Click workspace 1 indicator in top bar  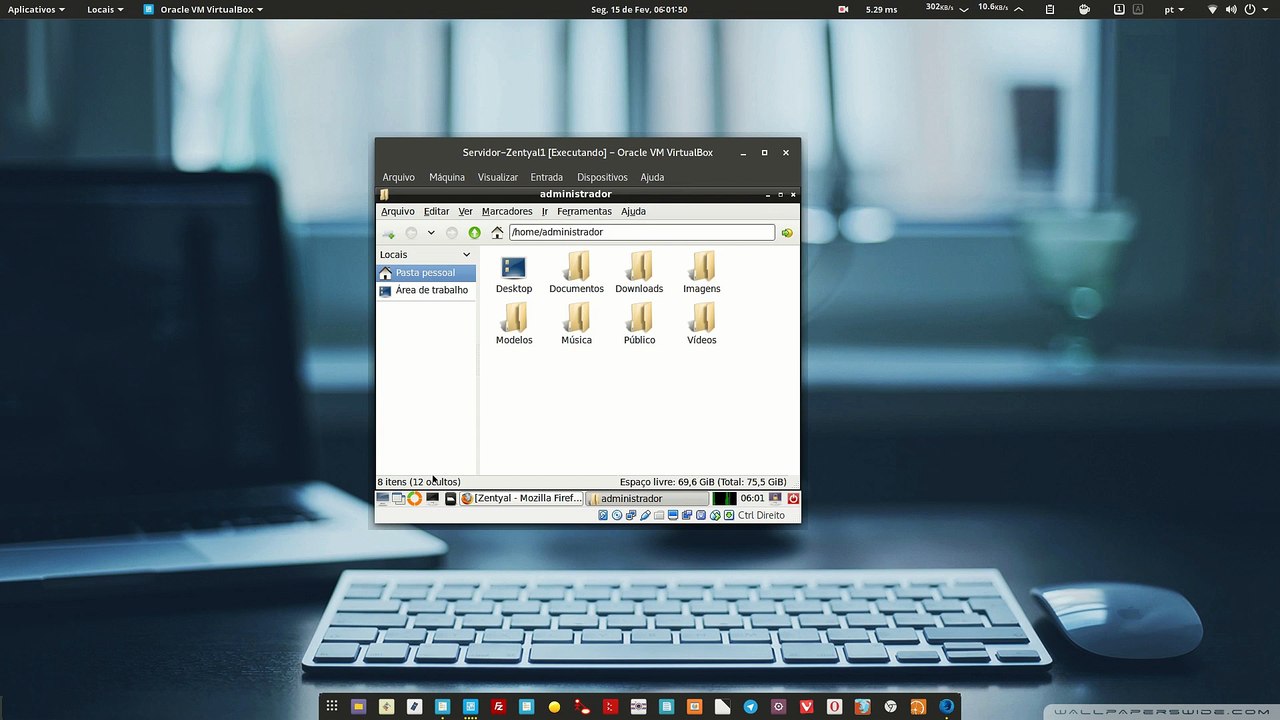1119,9
